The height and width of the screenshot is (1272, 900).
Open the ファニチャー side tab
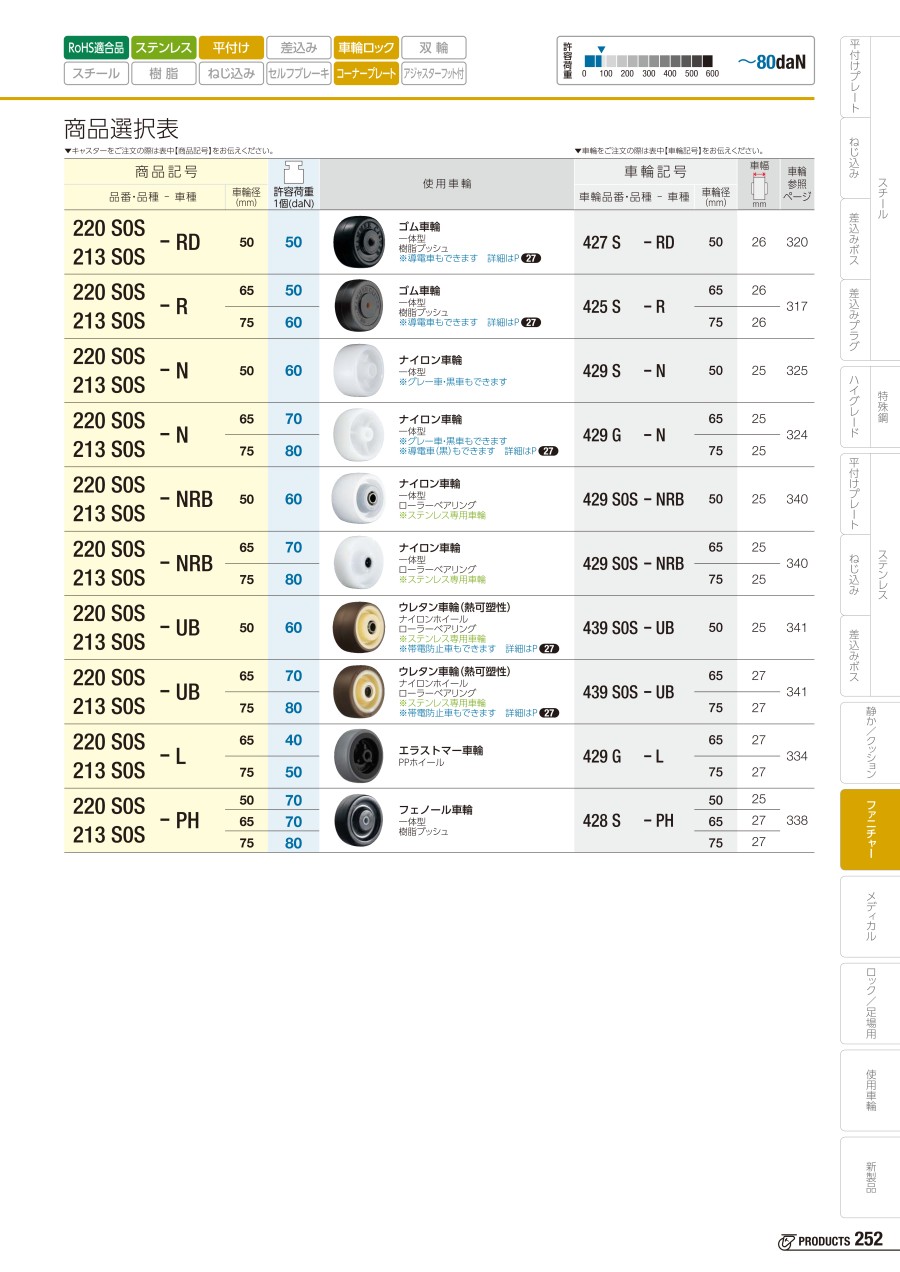(869, 829)
